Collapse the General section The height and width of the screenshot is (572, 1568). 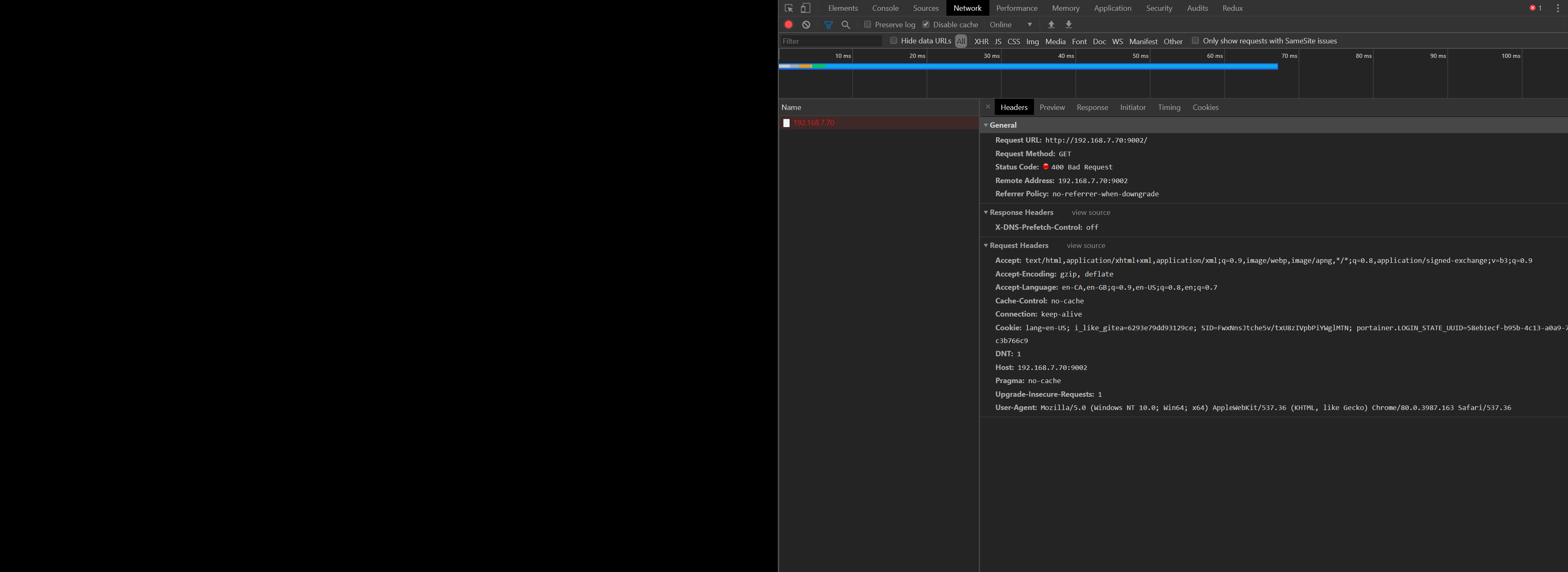click(x=986, y=125)
